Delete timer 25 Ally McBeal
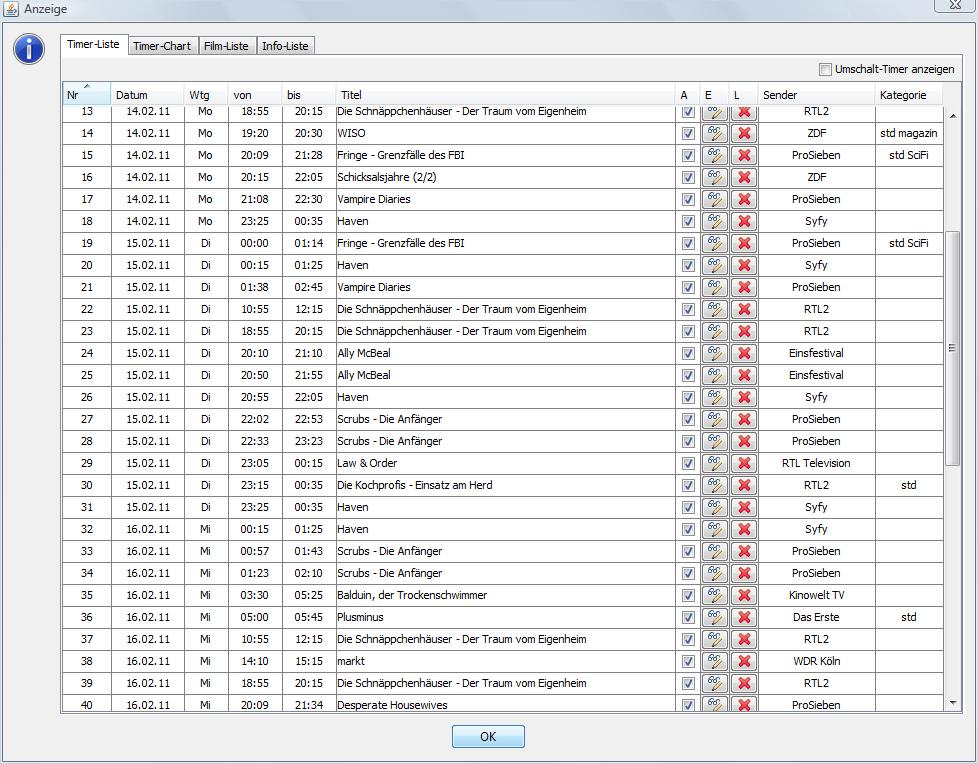 743,375
